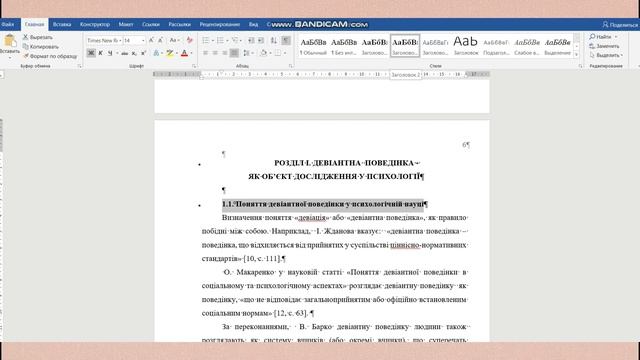Switch to the Design (Конструктор) tab
Image resolution: width=640 pixels, height=360 pixels.
pyautogui.click(x=95, y=24)
